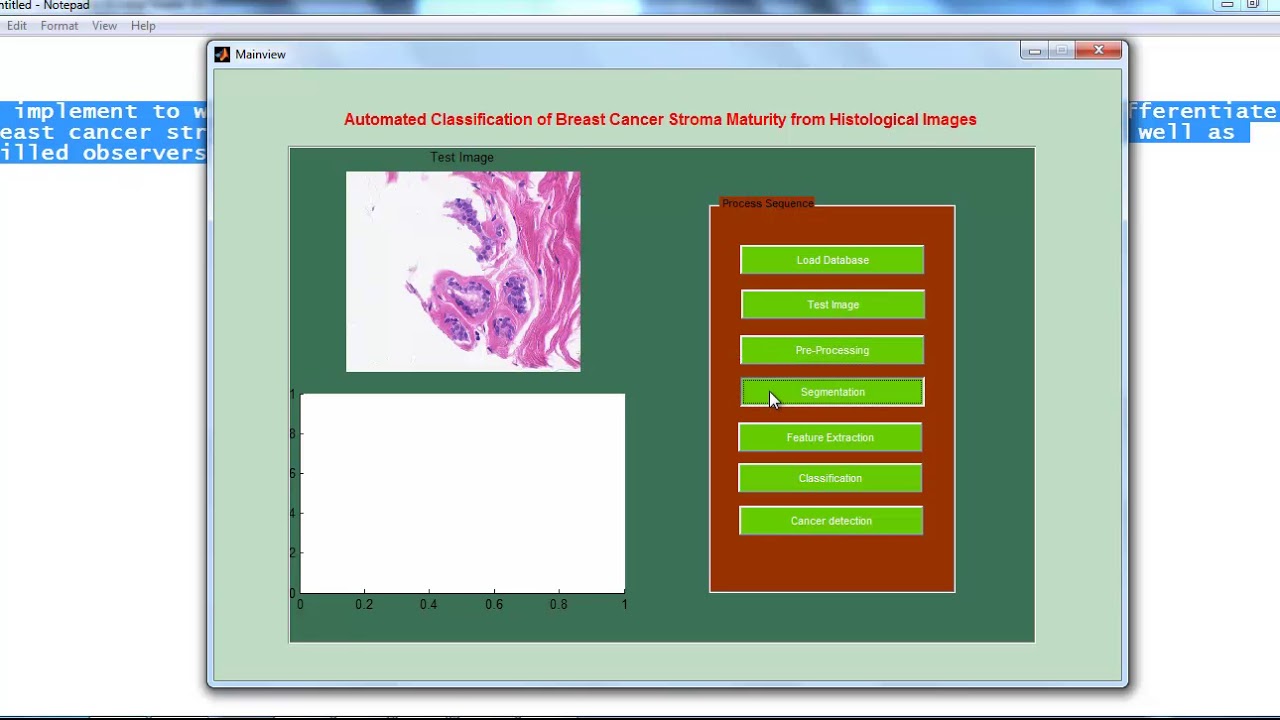Open Notepad's Edit menu
The image size is (1280, 720).
(x=17, y=26)
